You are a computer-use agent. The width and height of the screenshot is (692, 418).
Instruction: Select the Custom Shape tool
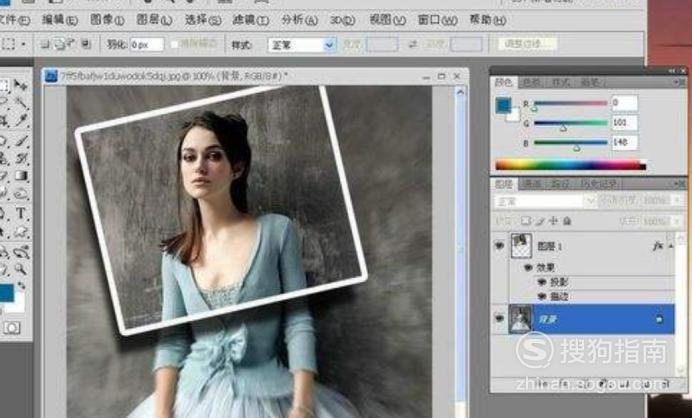tap(21, 232)
